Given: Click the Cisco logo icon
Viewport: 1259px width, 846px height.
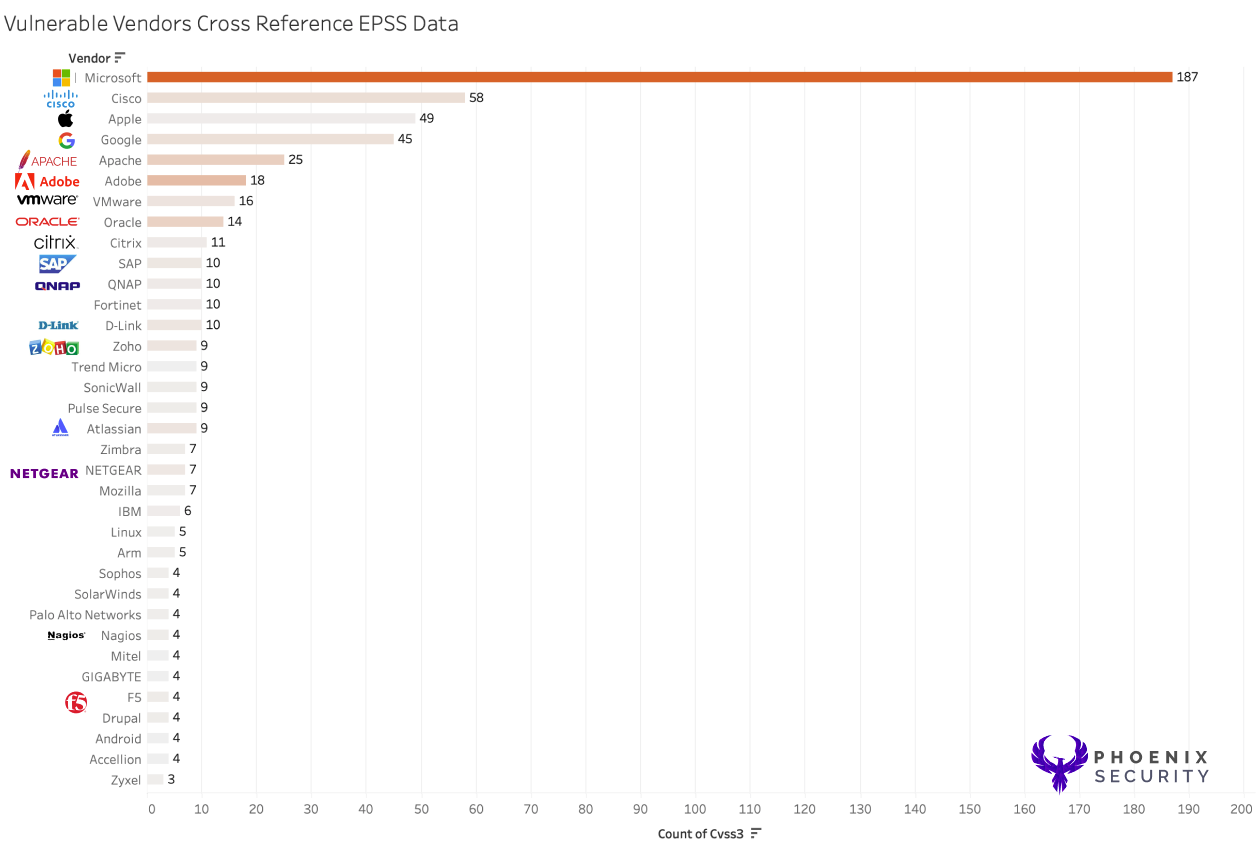Looking at the screenshot, I should click(x=61, y=98).
